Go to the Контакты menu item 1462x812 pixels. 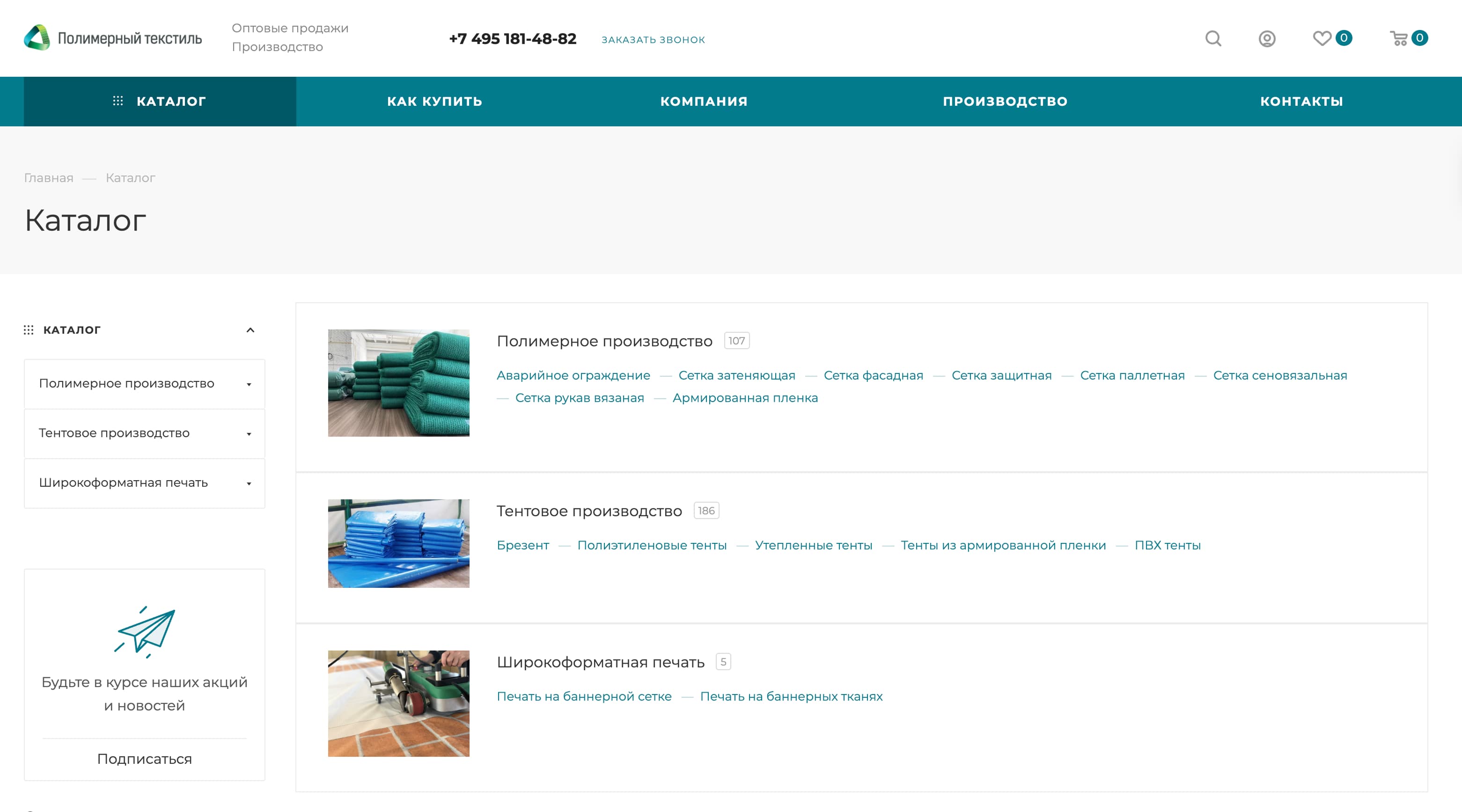point(1301,101)
